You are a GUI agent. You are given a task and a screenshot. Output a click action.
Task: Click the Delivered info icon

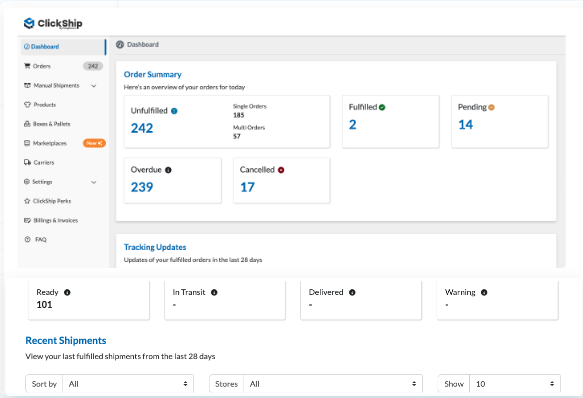point(352,292)
